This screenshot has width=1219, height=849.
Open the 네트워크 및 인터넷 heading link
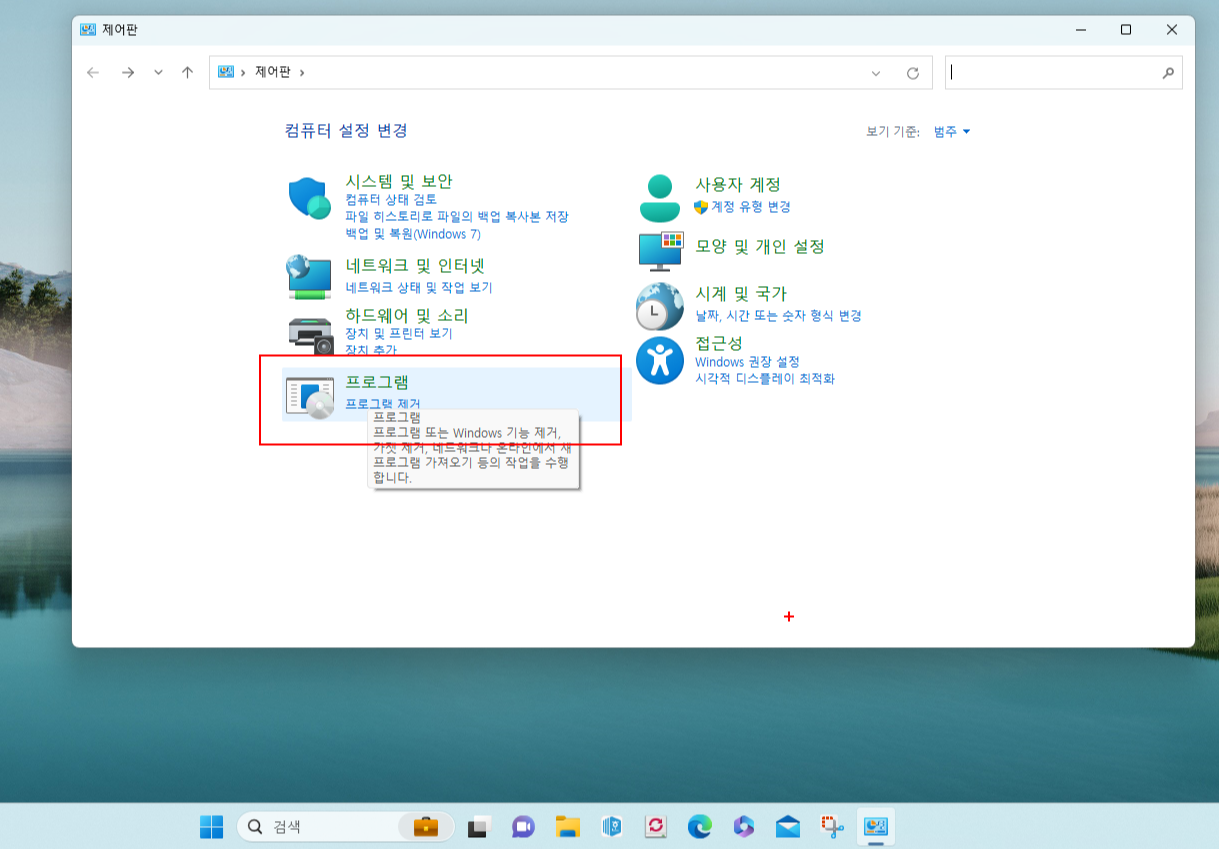[x=415, y=266]
